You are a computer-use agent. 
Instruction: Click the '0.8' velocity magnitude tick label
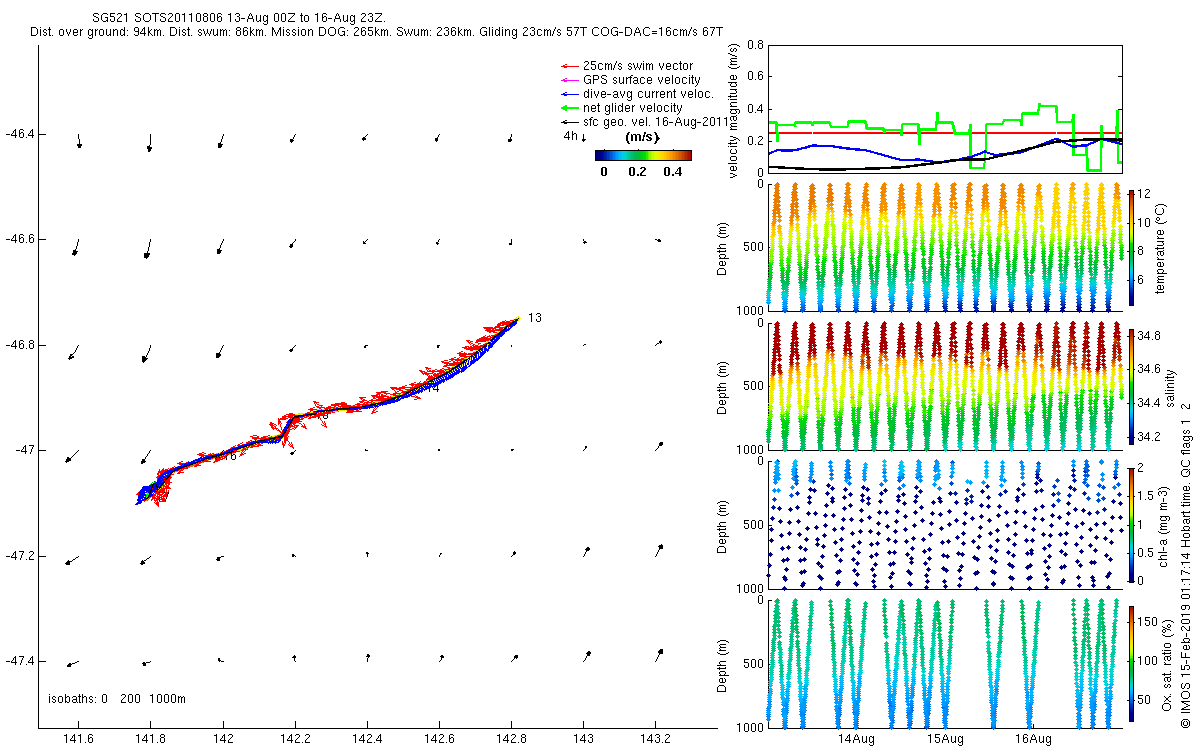pyautogui.click(x=754, y=45)
